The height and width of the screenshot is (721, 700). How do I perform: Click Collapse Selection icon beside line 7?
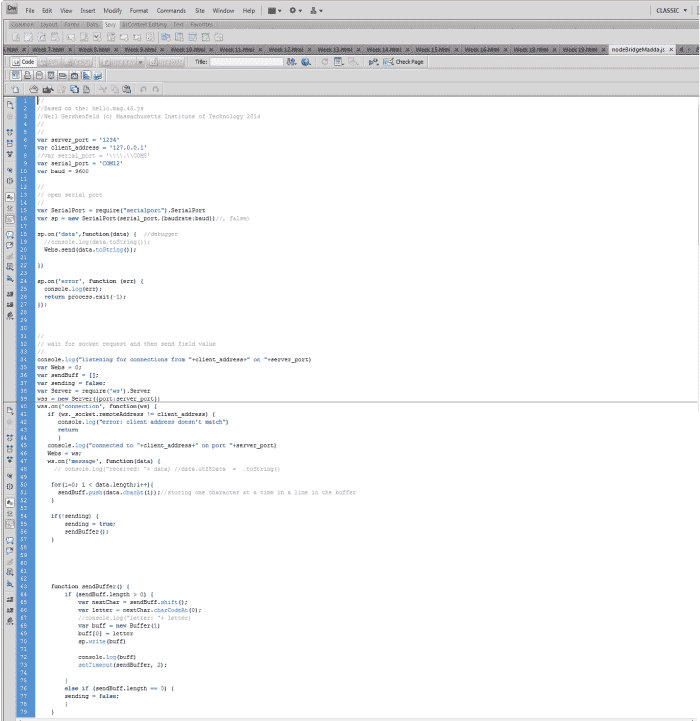10,143
